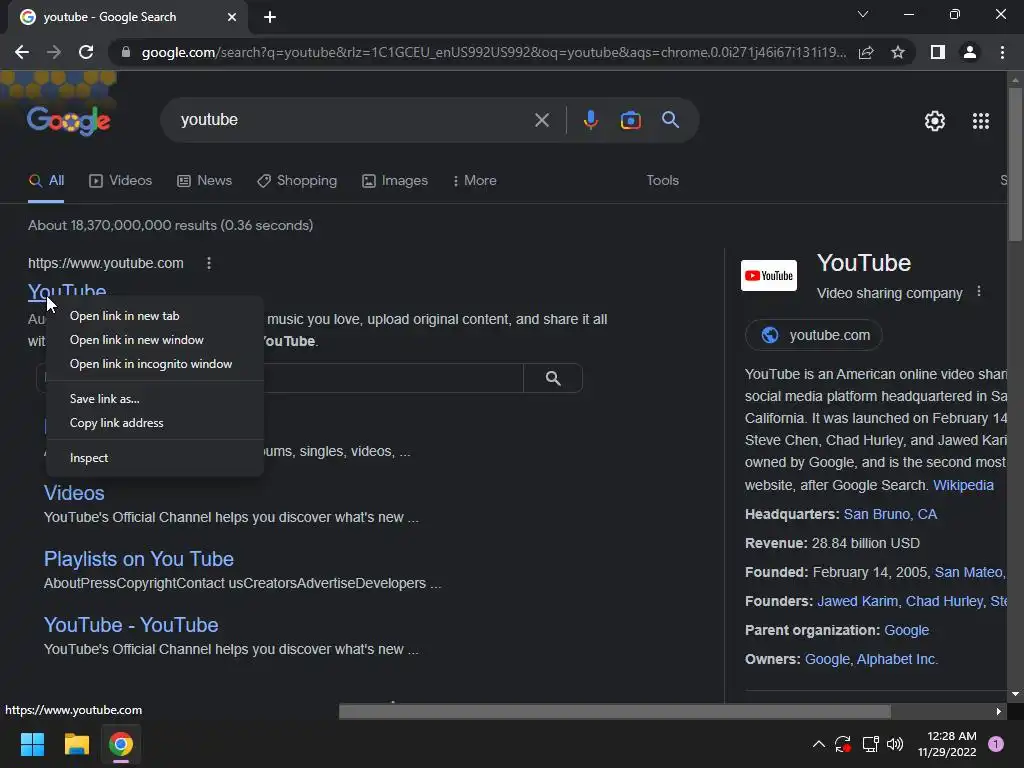Open the Wikipedia link
Screen dimensions: 1024x768
point(963,485)
